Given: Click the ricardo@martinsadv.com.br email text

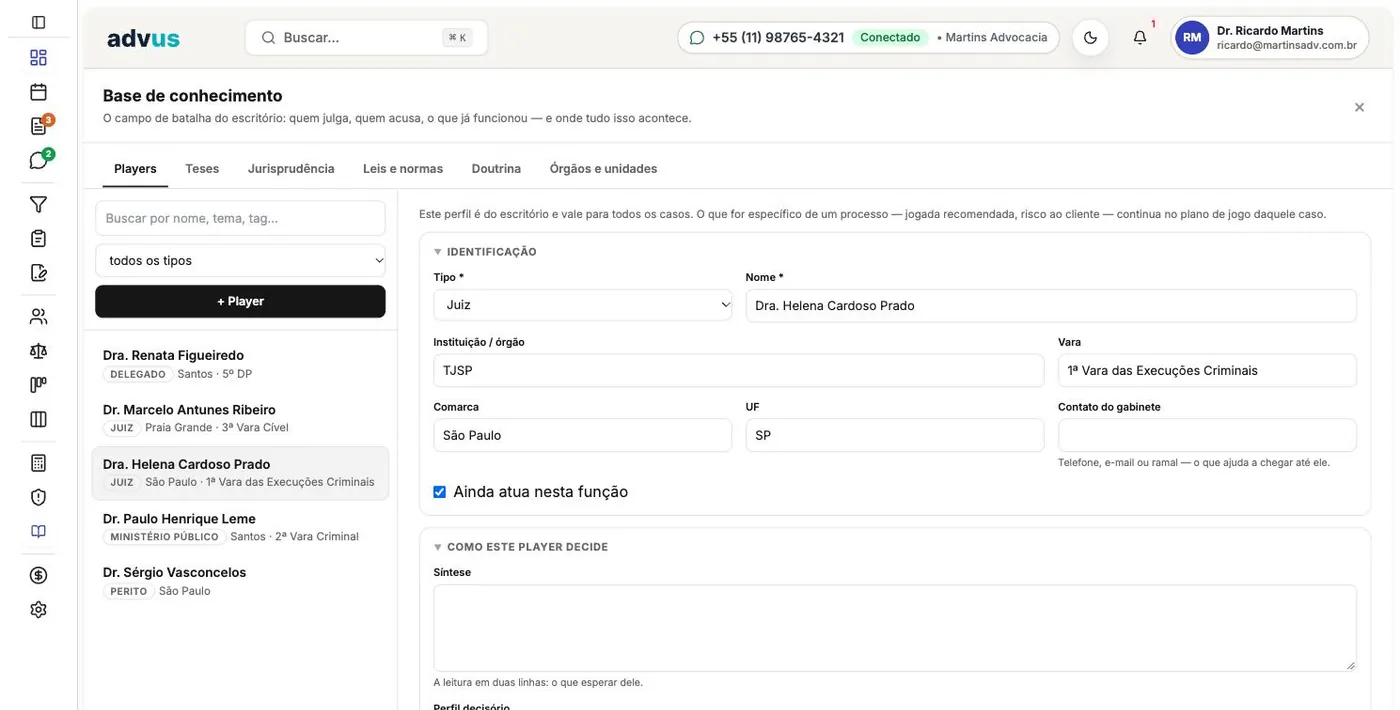Looking at the screenshot, I should (1287, 46).
